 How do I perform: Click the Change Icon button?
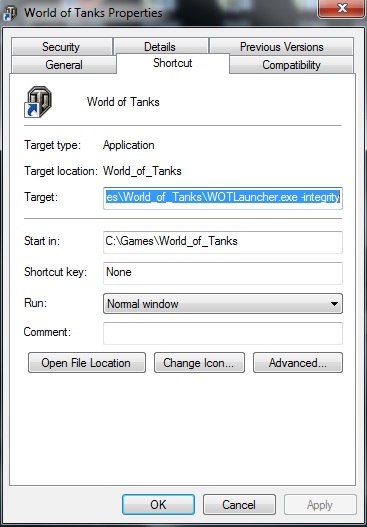(199, 363)
